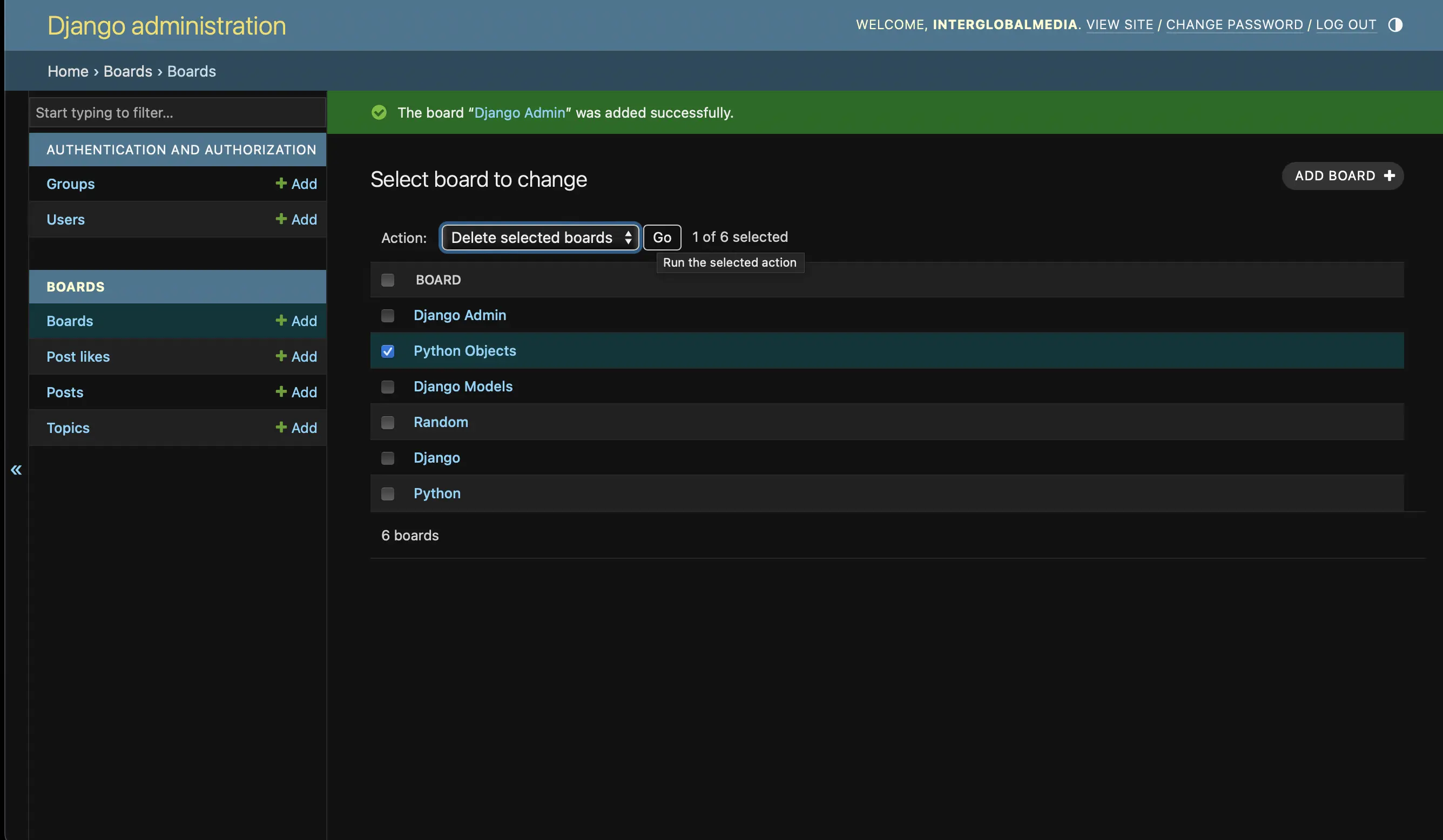1443x840 pixels.
Task: Go to the first Boards breadcrumb link
Action: click(x=127, y=71)
